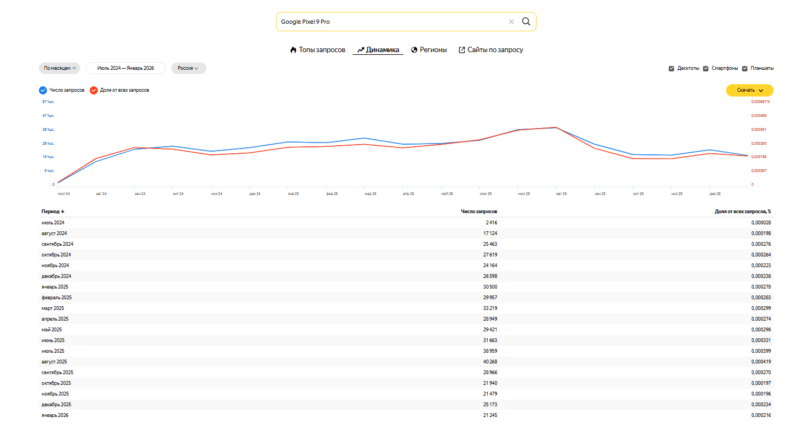
Task: Click the июль 2024 period row
Action: coord(406,223)
